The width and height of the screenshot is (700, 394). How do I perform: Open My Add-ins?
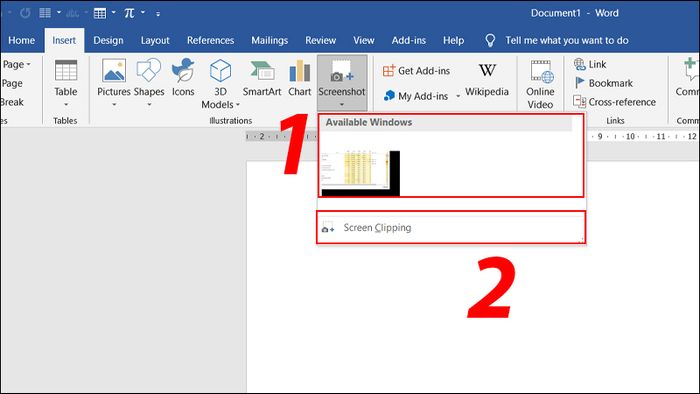pos(416,96)
